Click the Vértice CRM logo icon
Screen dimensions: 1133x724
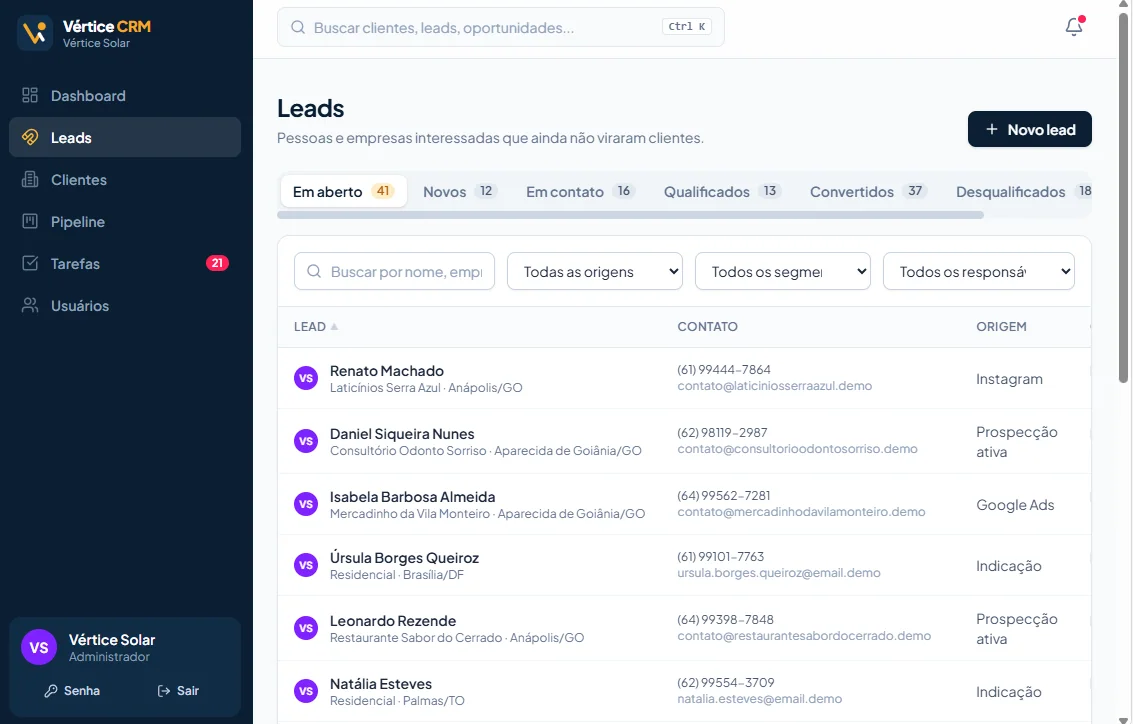coord(35,33)
